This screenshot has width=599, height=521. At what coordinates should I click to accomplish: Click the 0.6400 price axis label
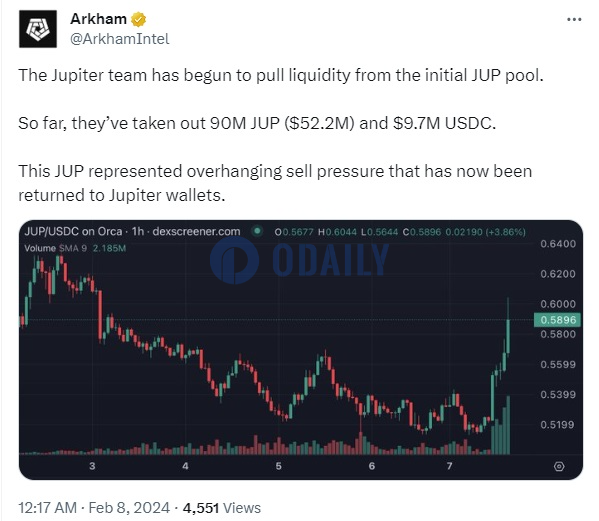pos(558,244)
